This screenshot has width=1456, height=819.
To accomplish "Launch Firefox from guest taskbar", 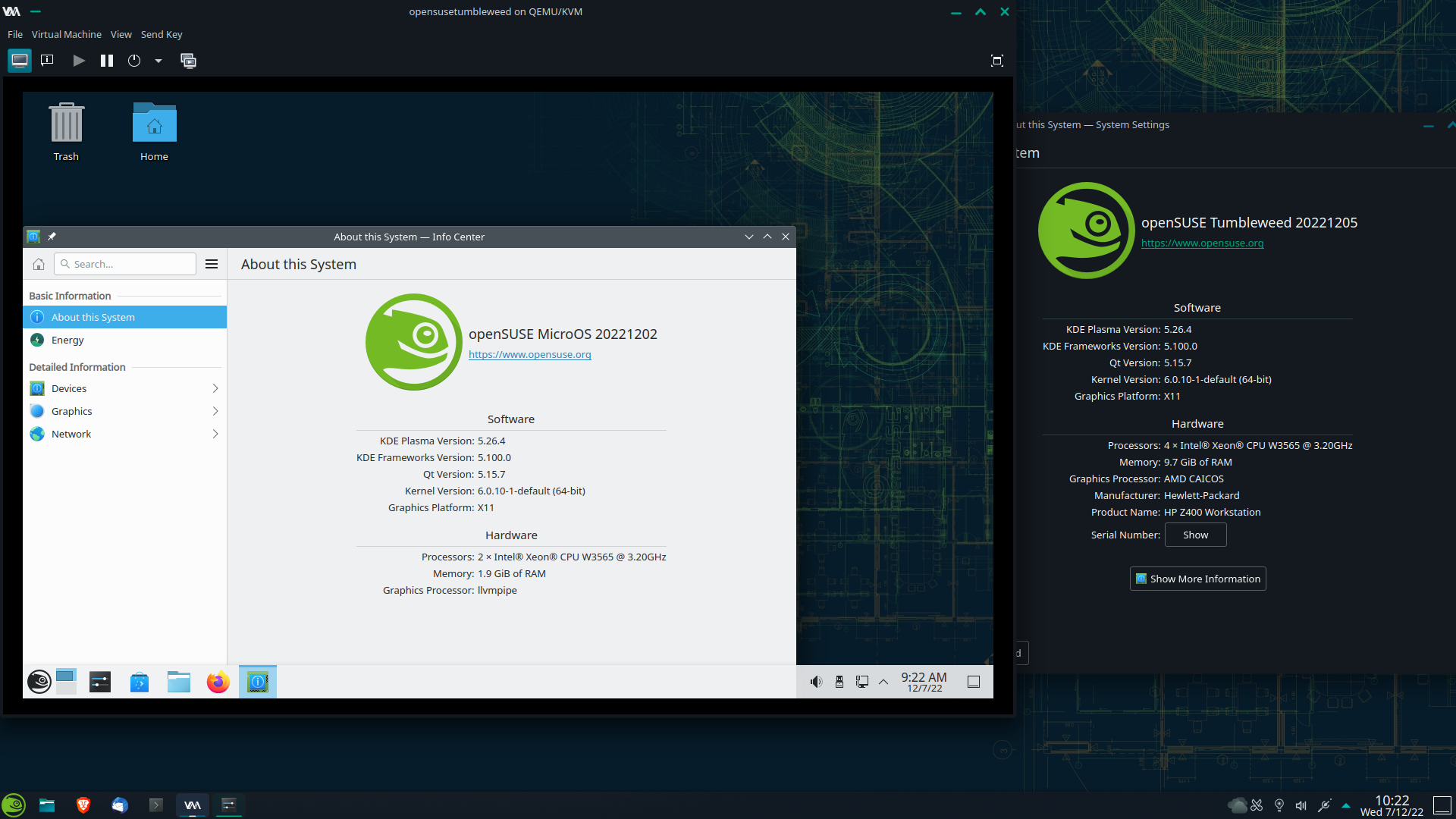I will coord(218,682).
